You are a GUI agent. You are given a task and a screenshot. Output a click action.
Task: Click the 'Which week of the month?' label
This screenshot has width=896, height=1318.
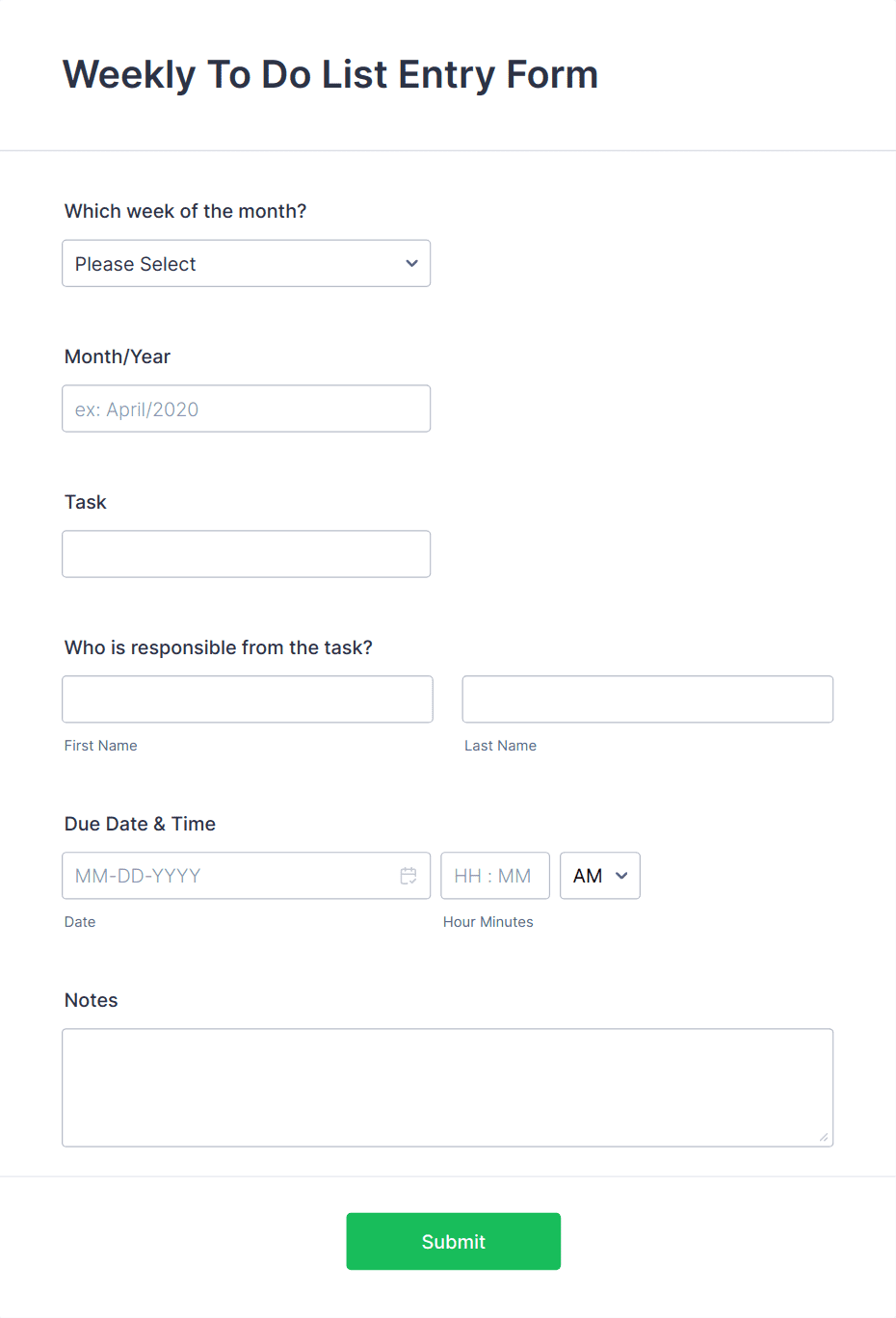[x=185, y=211]
